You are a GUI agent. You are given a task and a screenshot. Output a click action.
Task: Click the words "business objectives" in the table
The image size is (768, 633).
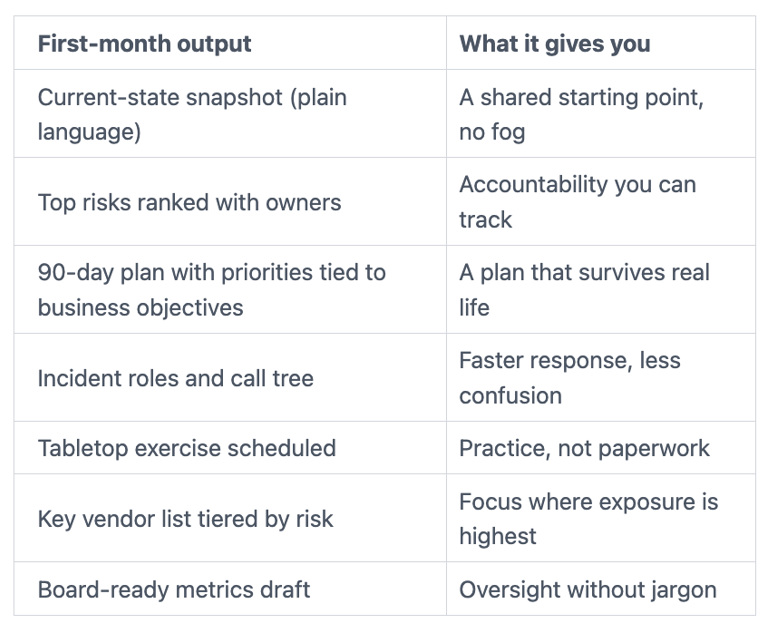[x=140, y=307]
